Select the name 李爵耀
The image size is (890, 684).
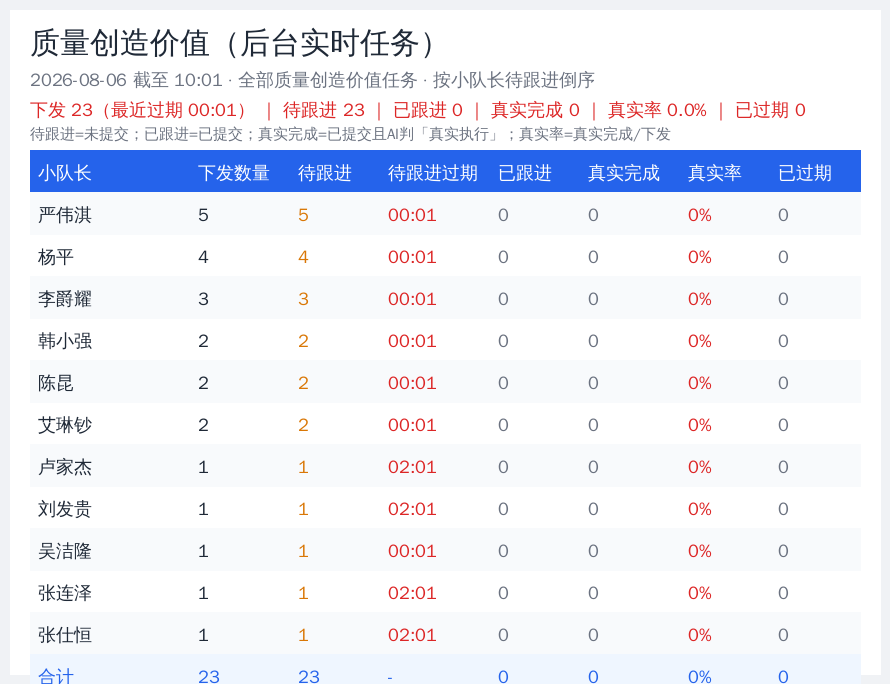[65, 299]
